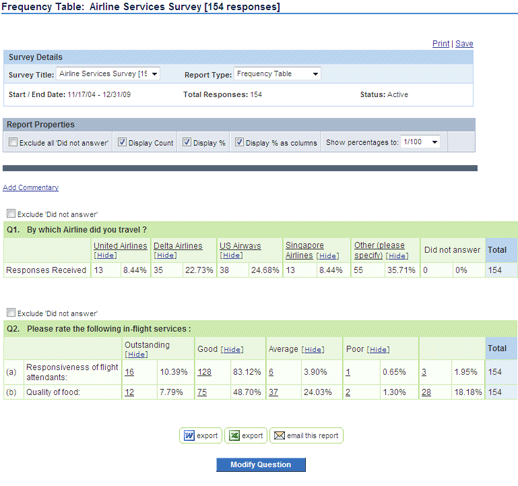This screenshot has width=518, height=486.
Task: Click the Status: Active text
Action: click(384, 94)
